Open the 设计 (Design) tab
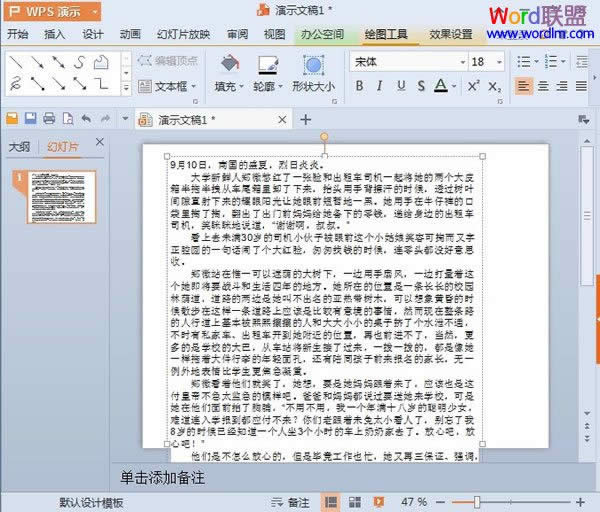 [x=93, y=34]
